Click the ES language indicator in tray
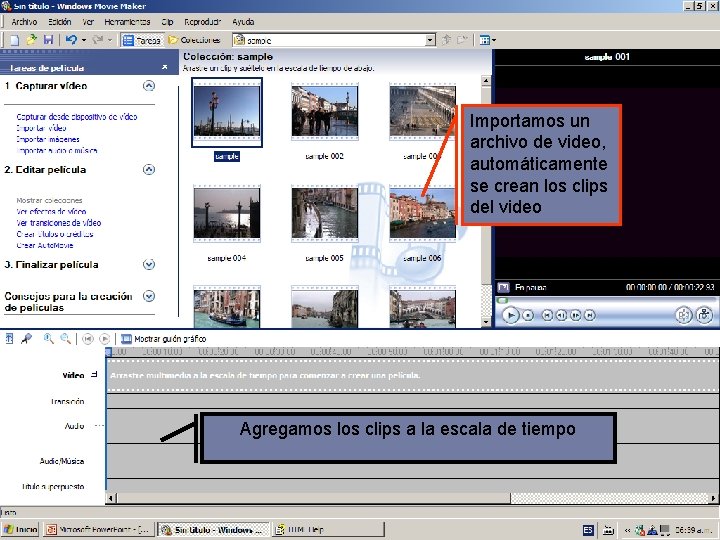 click(588, 530)
